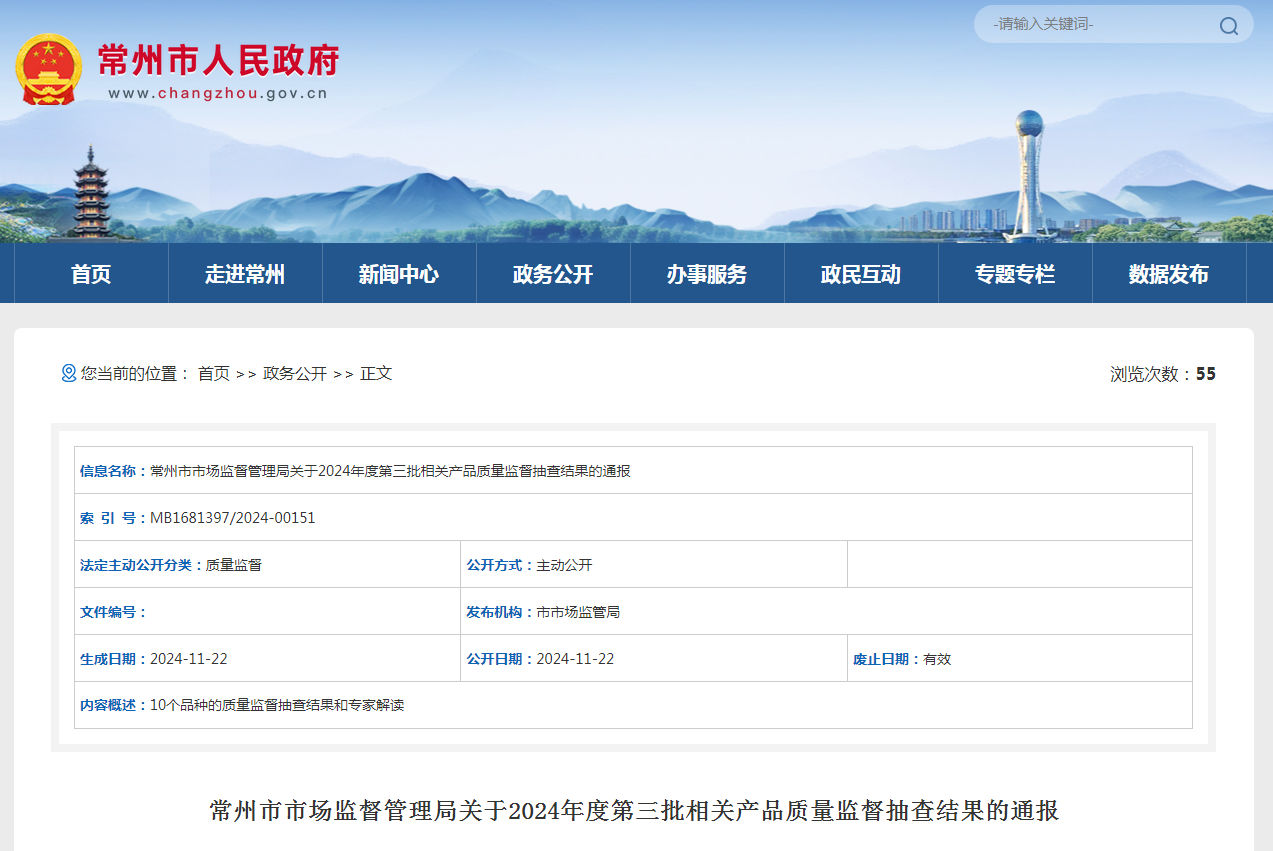
Task: Select the index number MB1681397/2024-00151
Action: pyautogui.click(x=233, y=518)
